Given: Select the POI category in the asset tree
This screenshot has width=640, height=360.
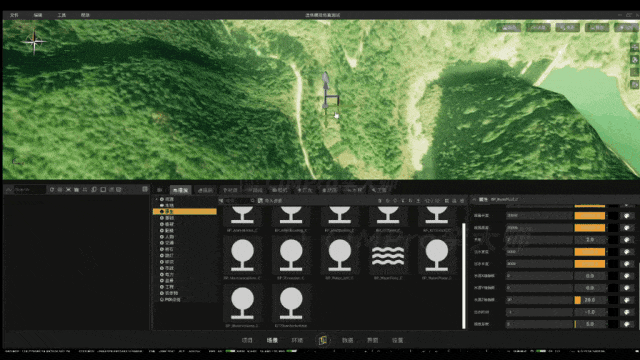Looking at the screenshot, I should pos(171,300).
